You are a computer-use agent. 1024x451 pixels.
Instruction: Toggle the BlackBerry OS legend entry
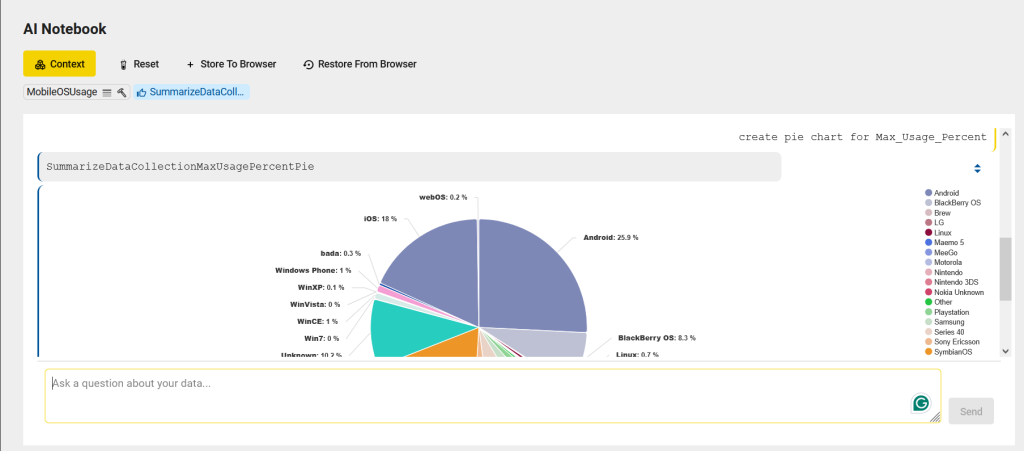[x=957, y=203]
